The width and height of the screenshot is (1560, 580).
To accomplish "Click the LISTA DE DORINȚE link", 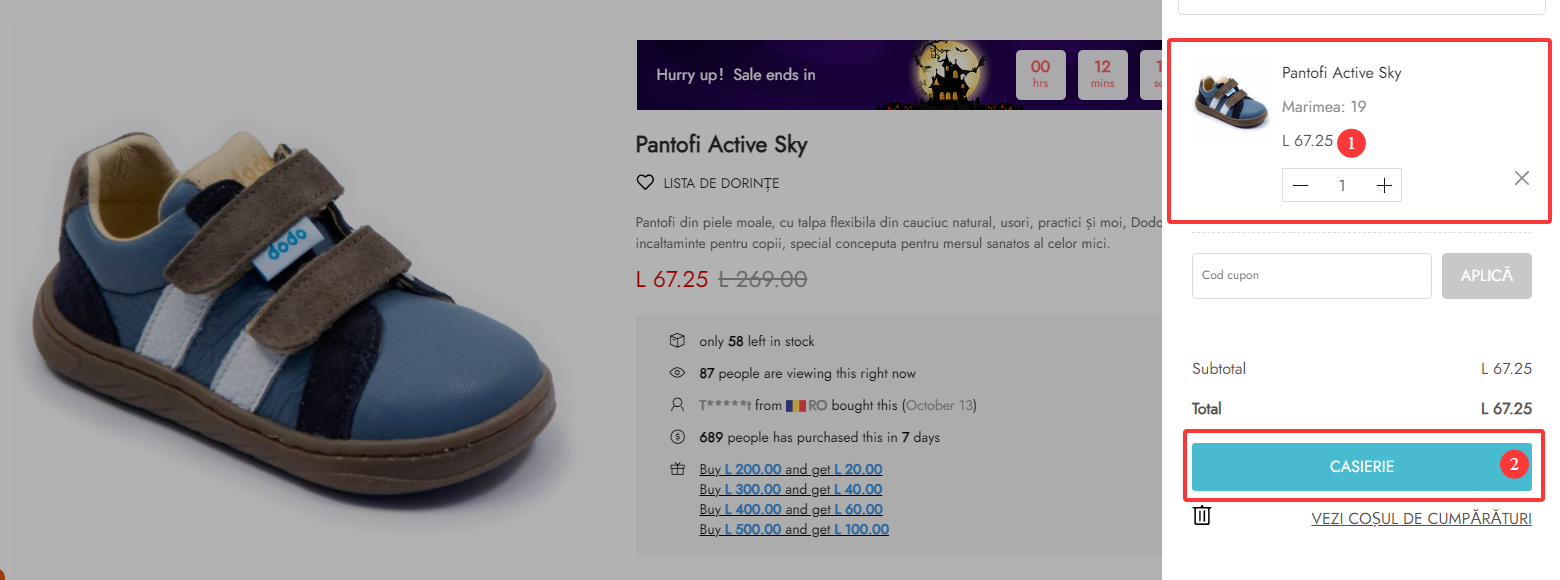I will coord(720,183).
